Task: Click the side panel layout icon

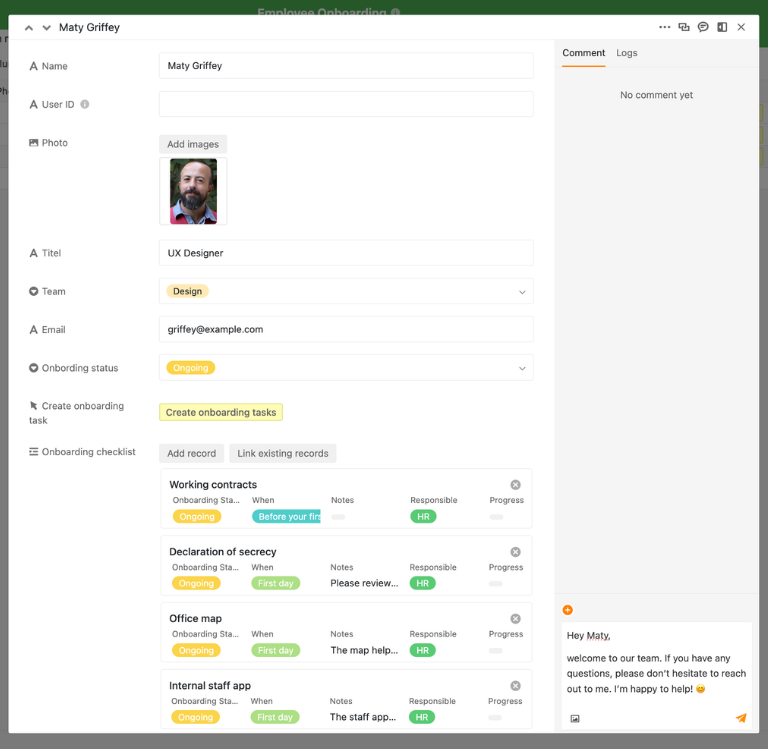Action: click(722, 27)
